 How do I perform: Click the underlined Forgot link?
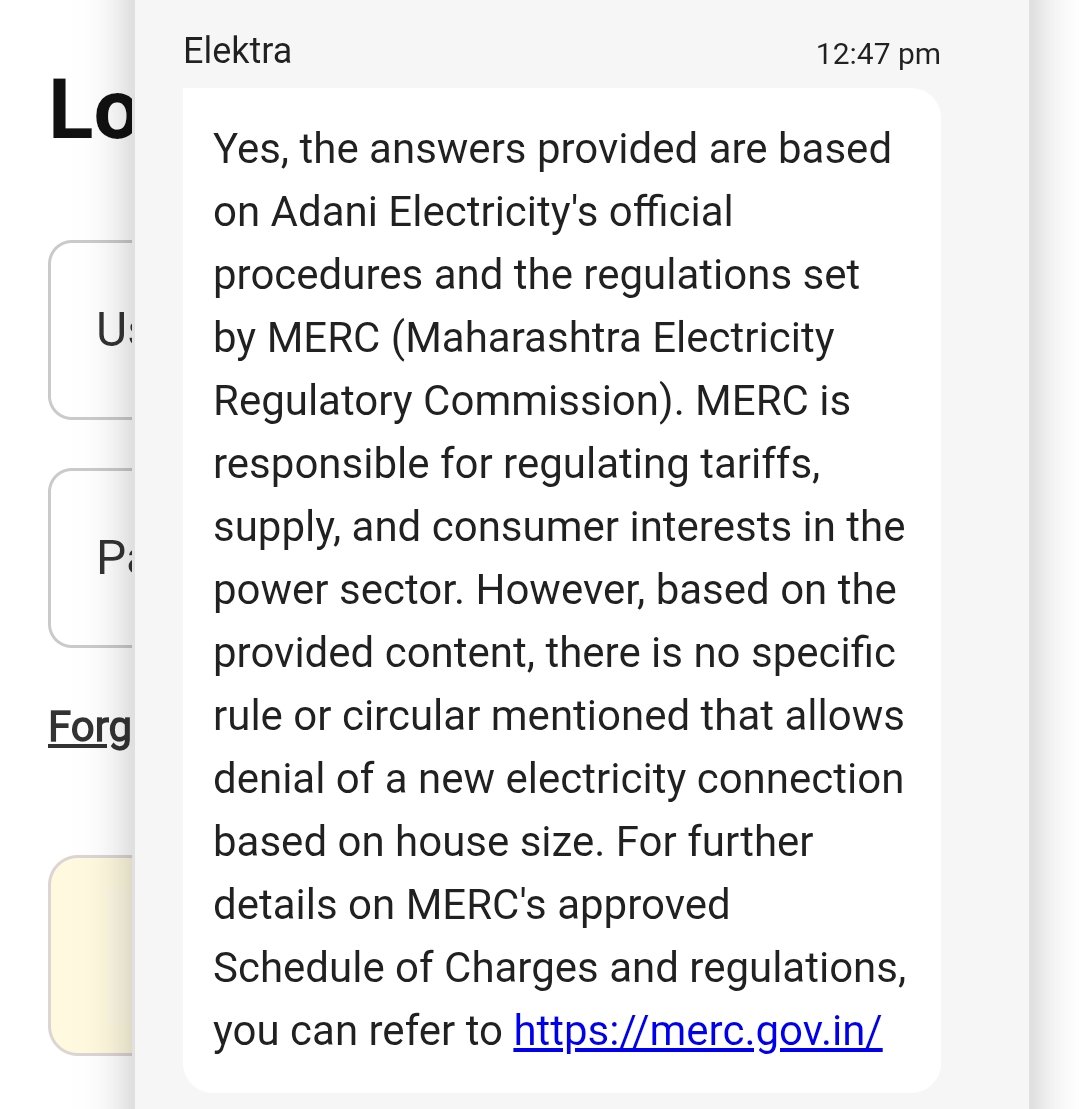[x=90, y=727]
